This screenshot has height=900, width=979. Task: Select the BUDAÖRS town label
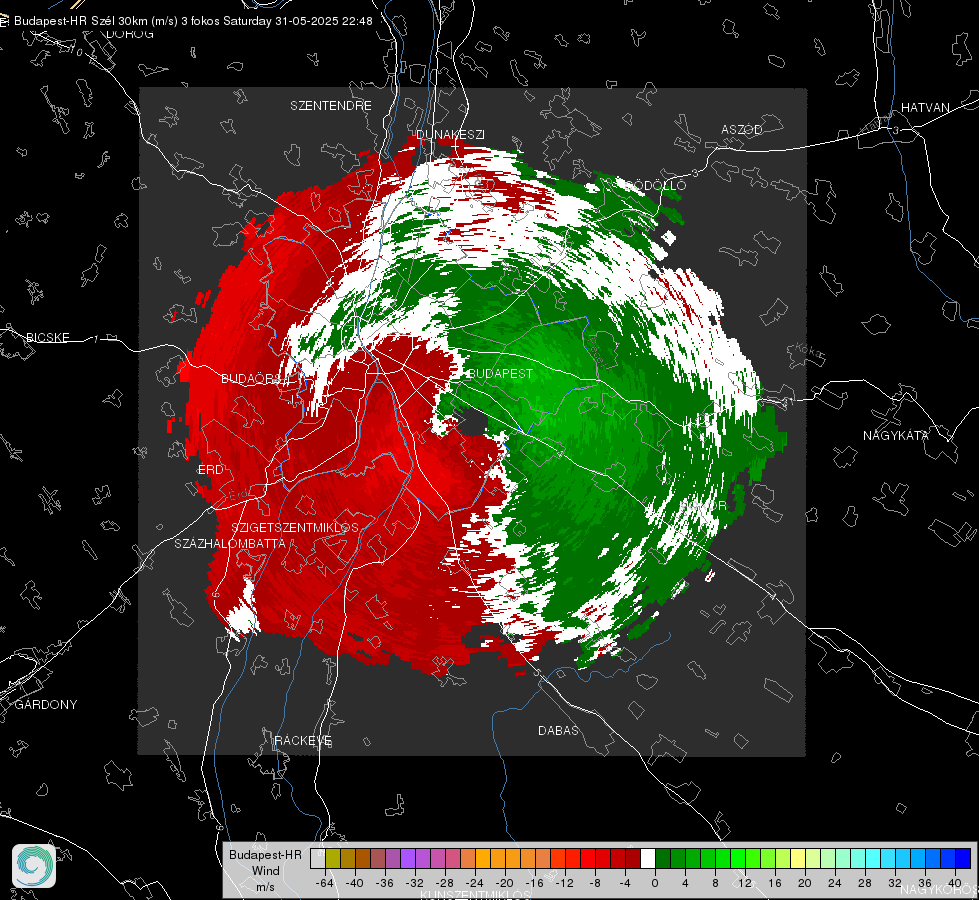click(256, 378)
